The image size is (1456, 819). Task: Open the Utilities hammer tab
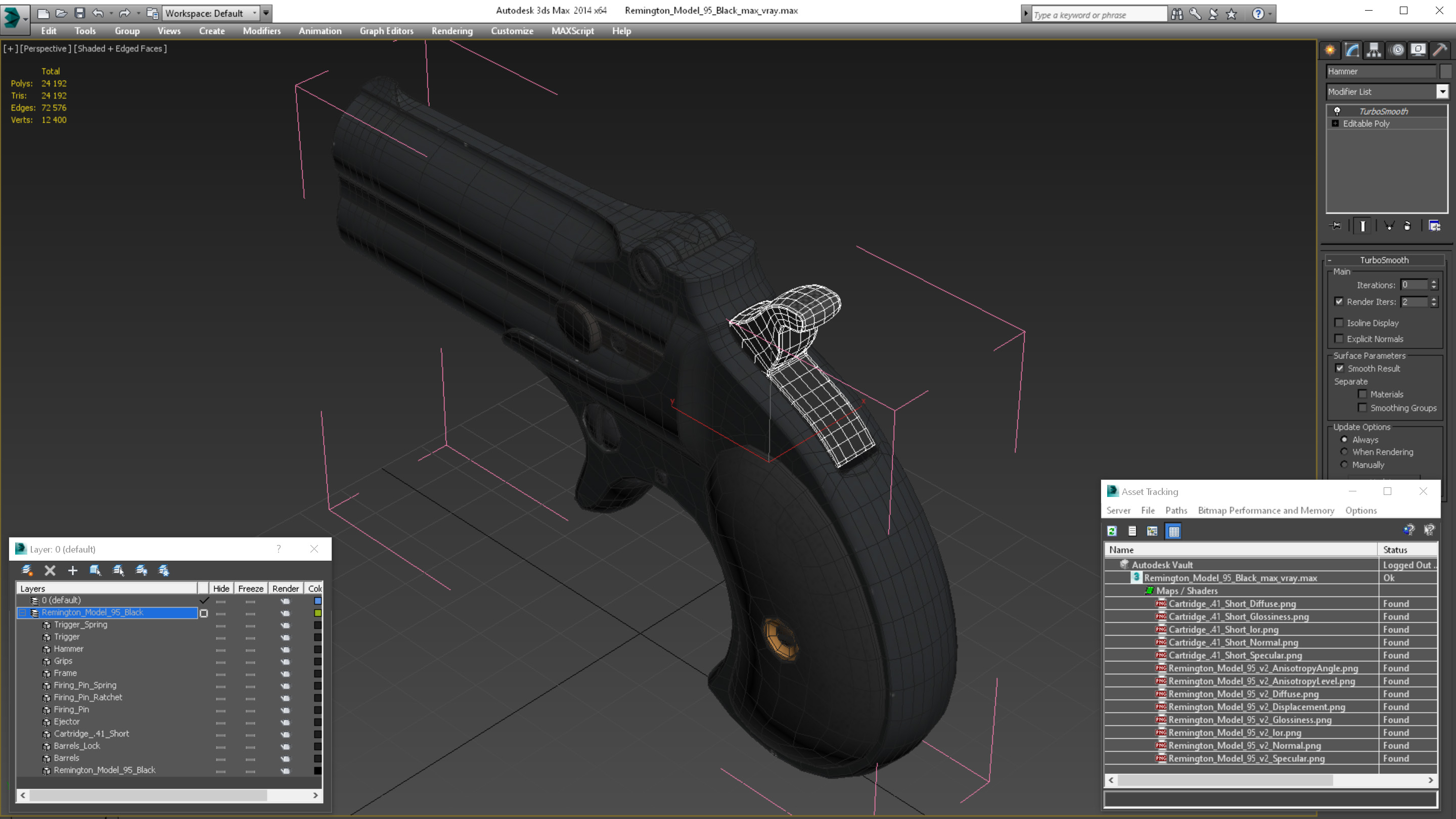coord(1440,51)
